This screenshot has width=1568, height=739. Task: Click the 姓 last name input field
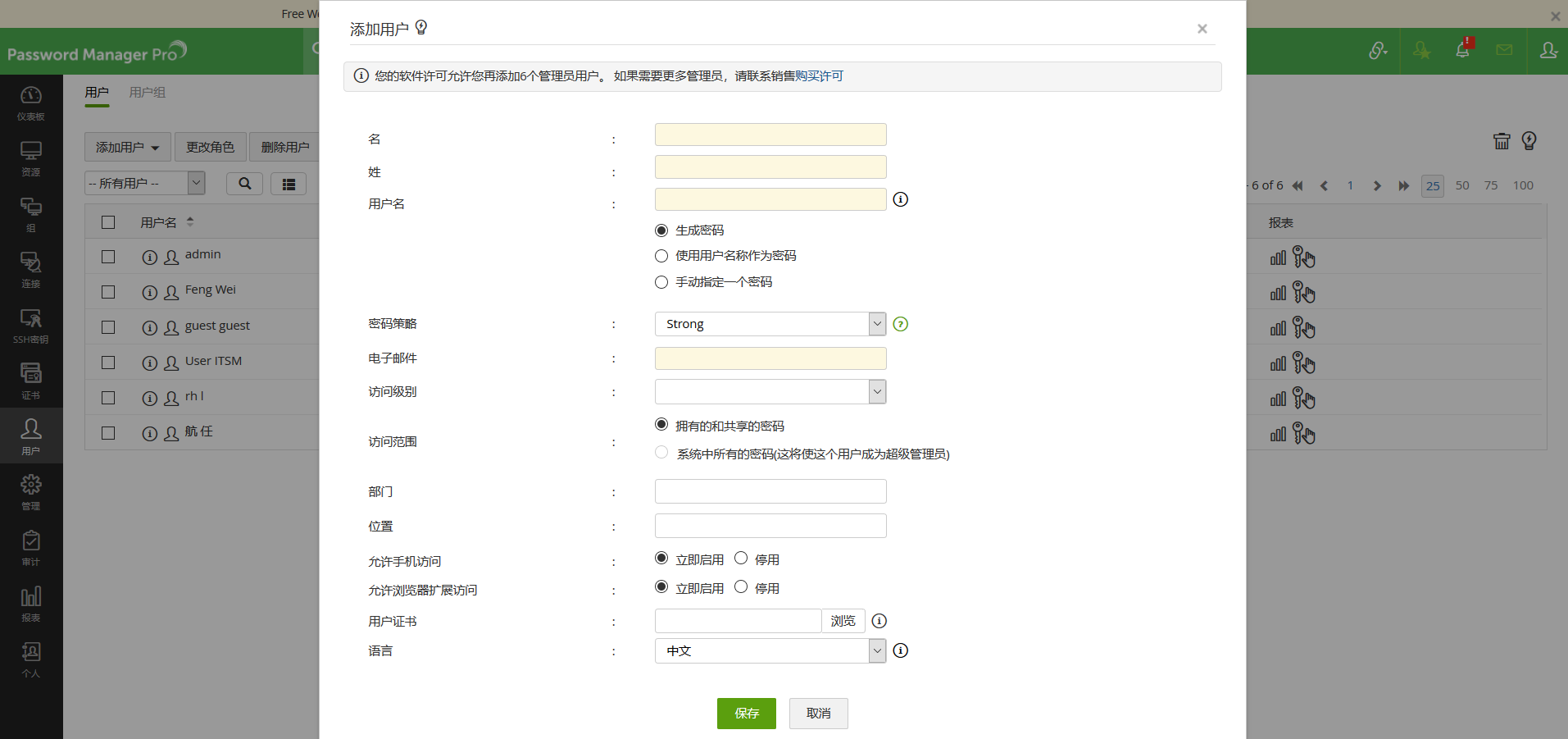click(x=770, y=167)
